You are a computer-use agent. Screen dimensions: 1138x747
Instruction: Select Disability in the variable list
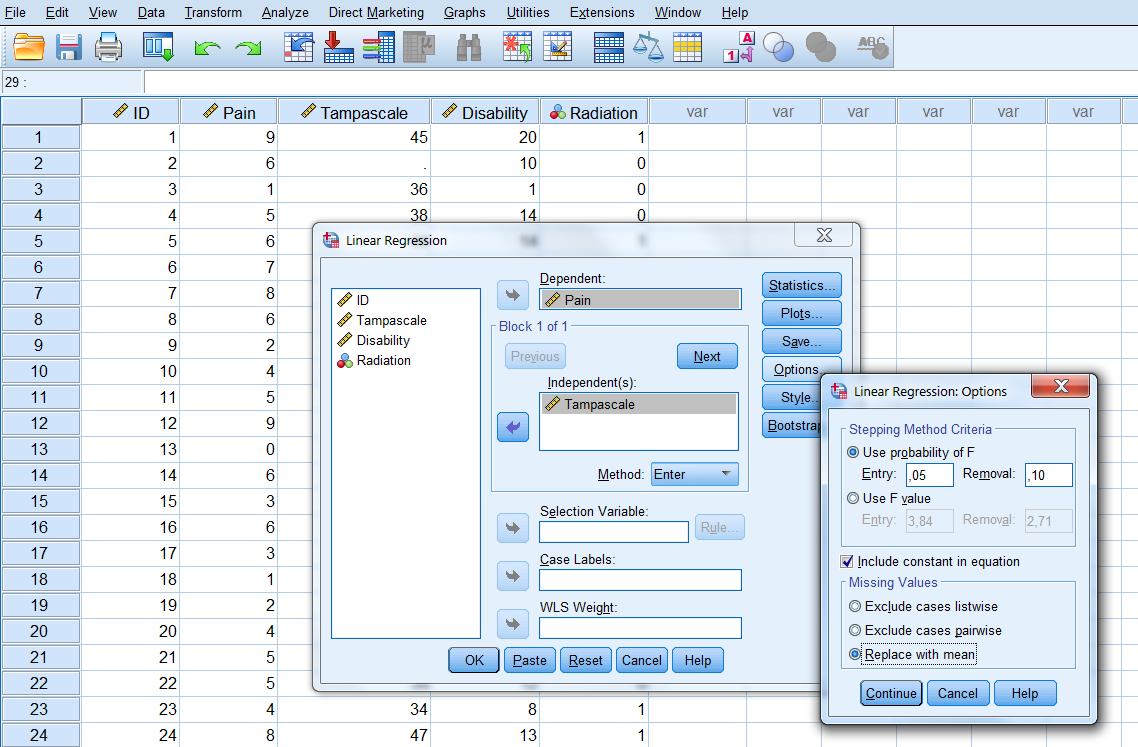click(383, 340)
